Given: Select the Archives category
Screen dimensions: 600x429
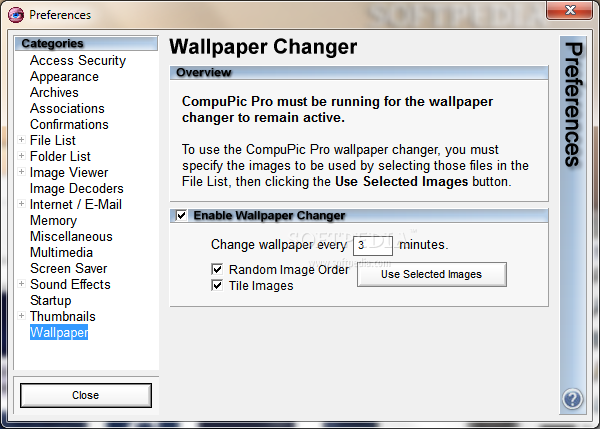Looking at the screenshot, I should [54, 92].
